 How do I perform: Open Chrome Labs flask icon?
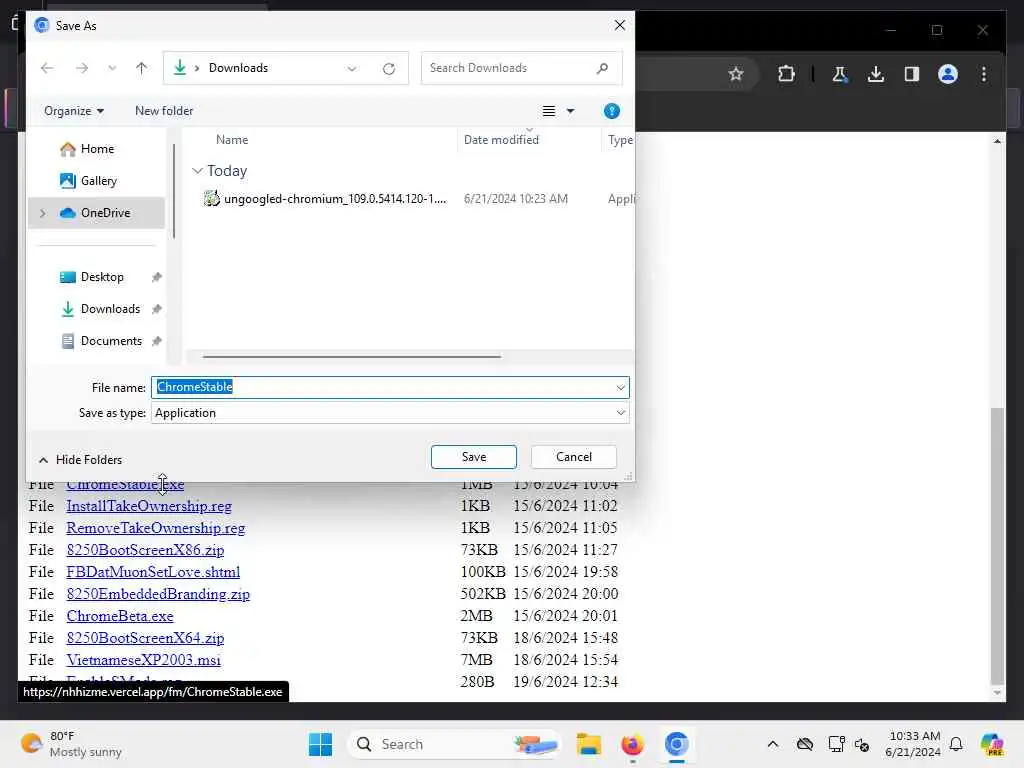[x=840, y=74]
